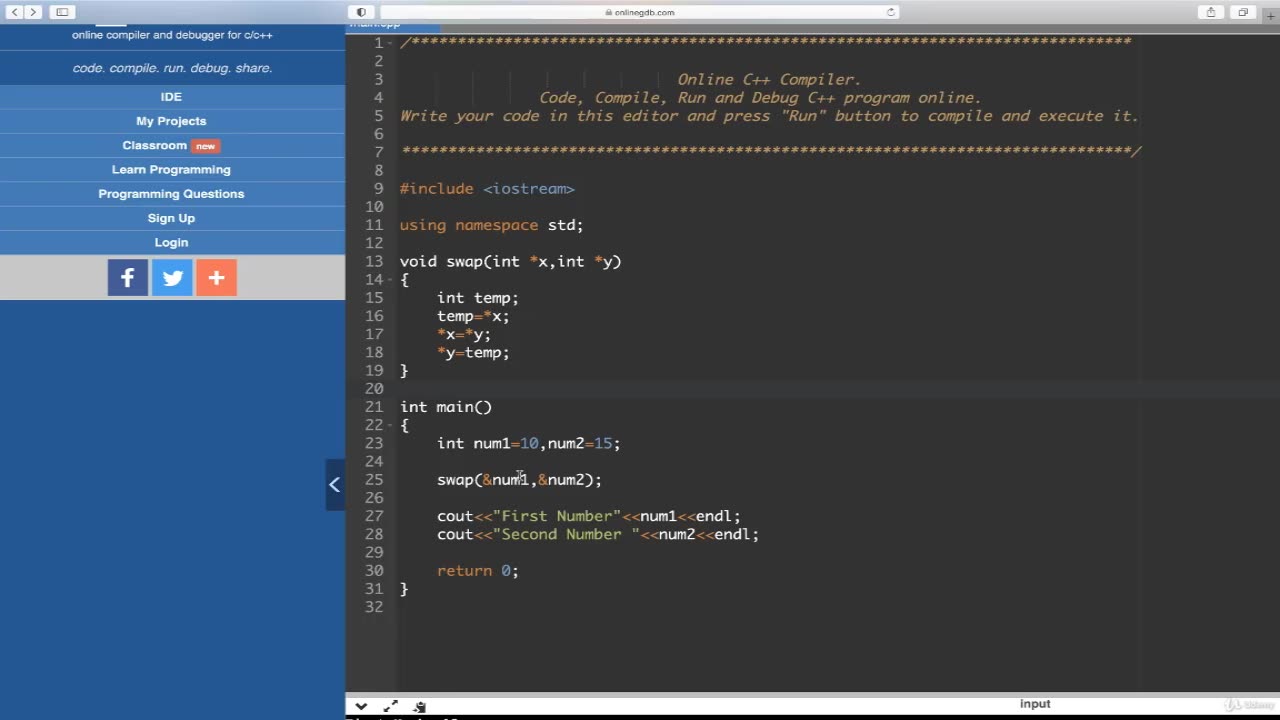
Task: Clear the console output icon
Action: 420,706
